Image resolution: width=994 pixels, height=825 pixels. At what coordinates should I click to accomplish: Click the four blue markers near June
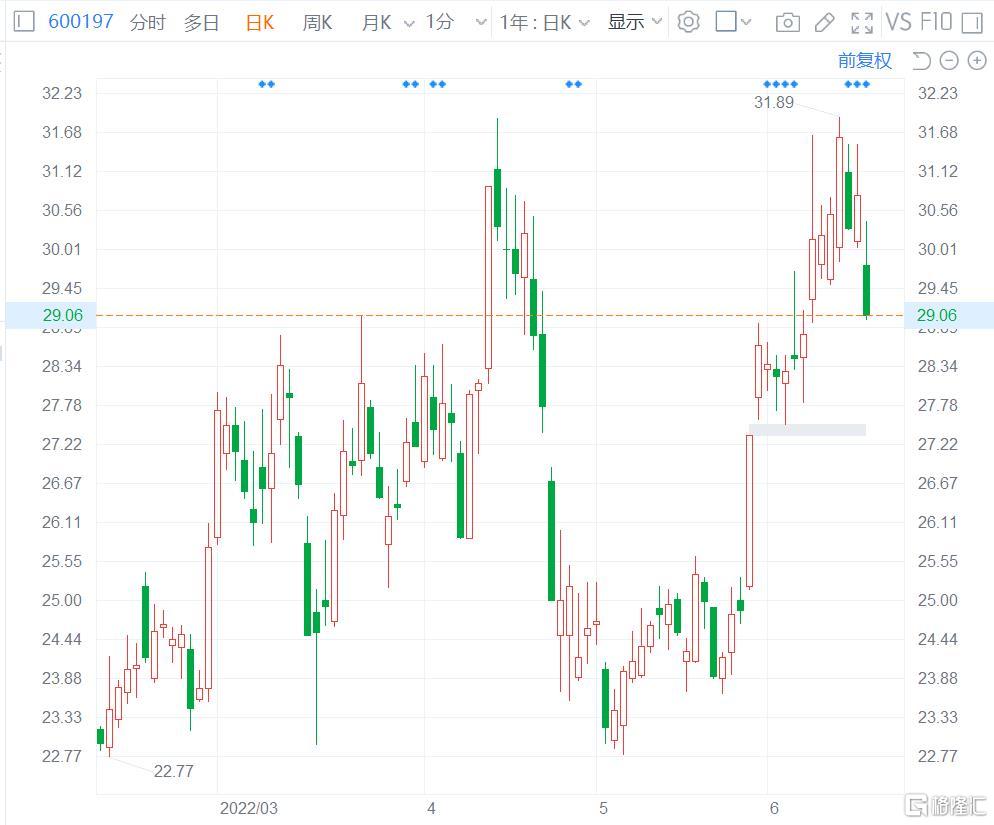click(x=781, y=84)
